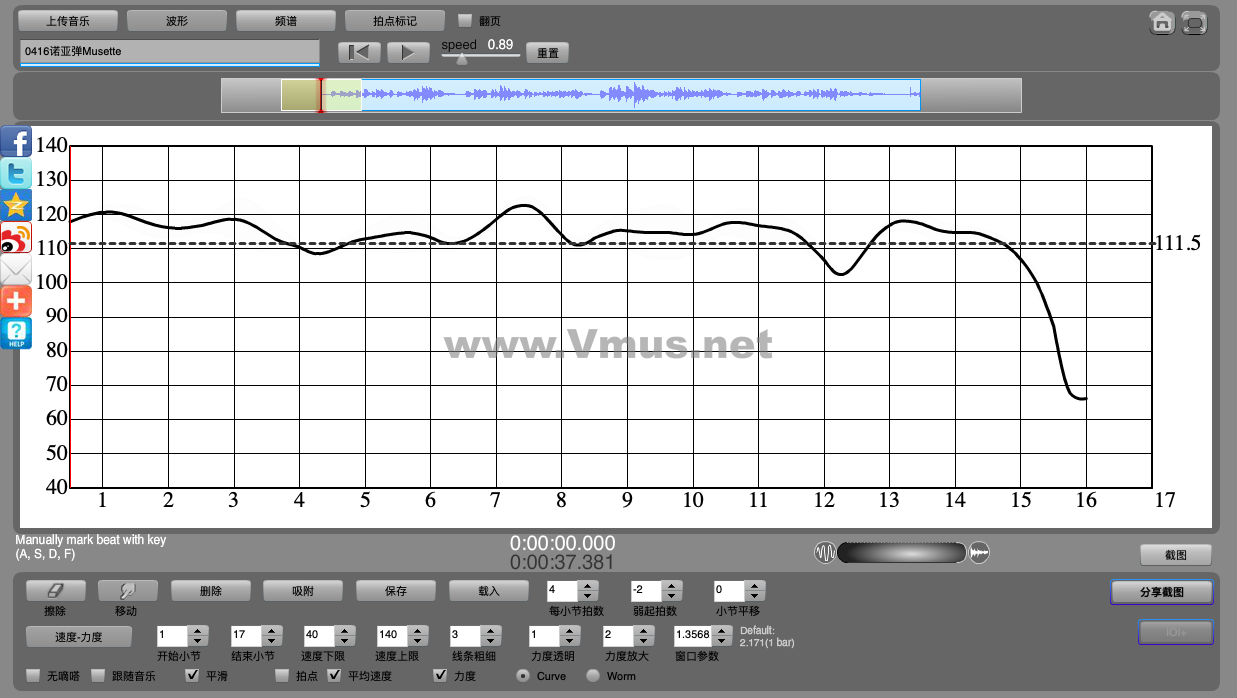The height and width of the screenshot is (698, 1237).
Task: Enable the 翻页 page-flip checkbox
Action: point(465,21)
